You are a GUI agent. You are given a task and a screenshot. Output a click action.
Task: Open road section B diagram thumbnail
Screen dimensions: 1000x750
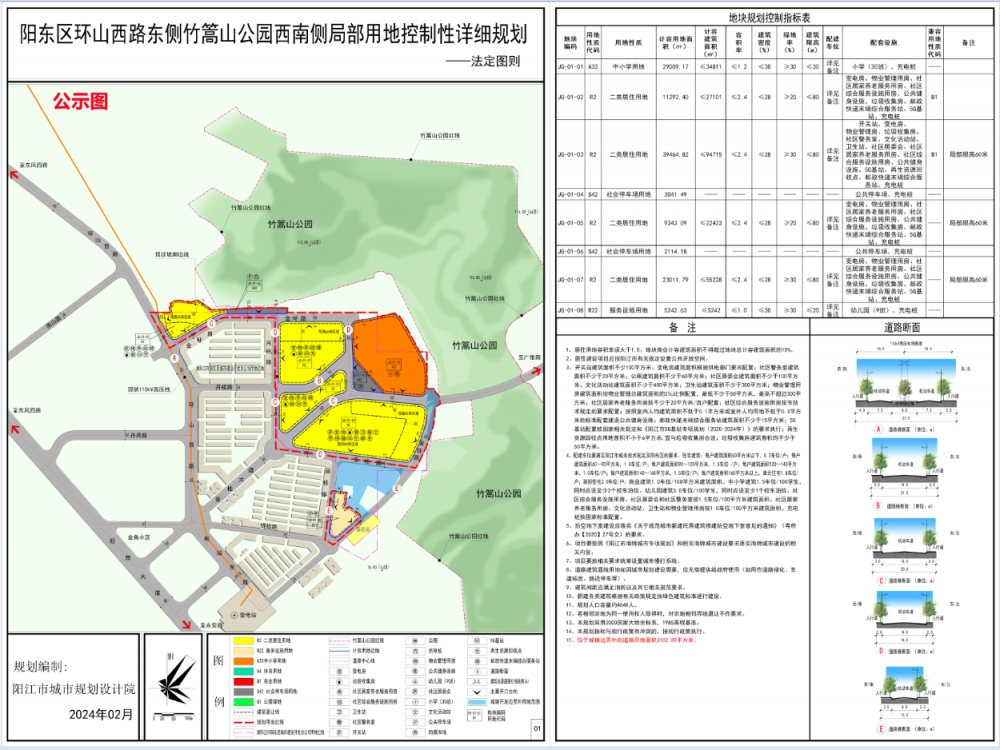(904, 471)
